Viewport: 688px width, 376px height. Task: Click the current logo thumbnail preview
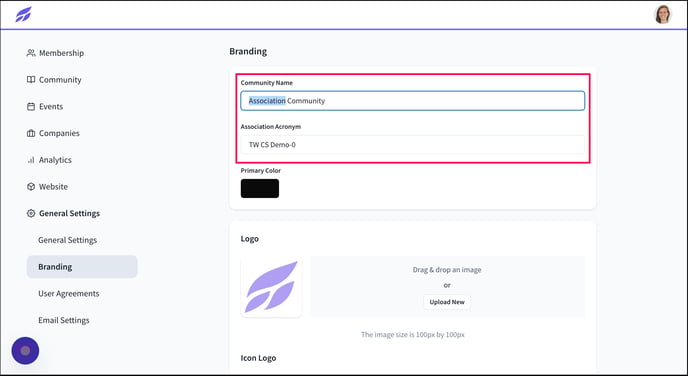tap(271, 287)
